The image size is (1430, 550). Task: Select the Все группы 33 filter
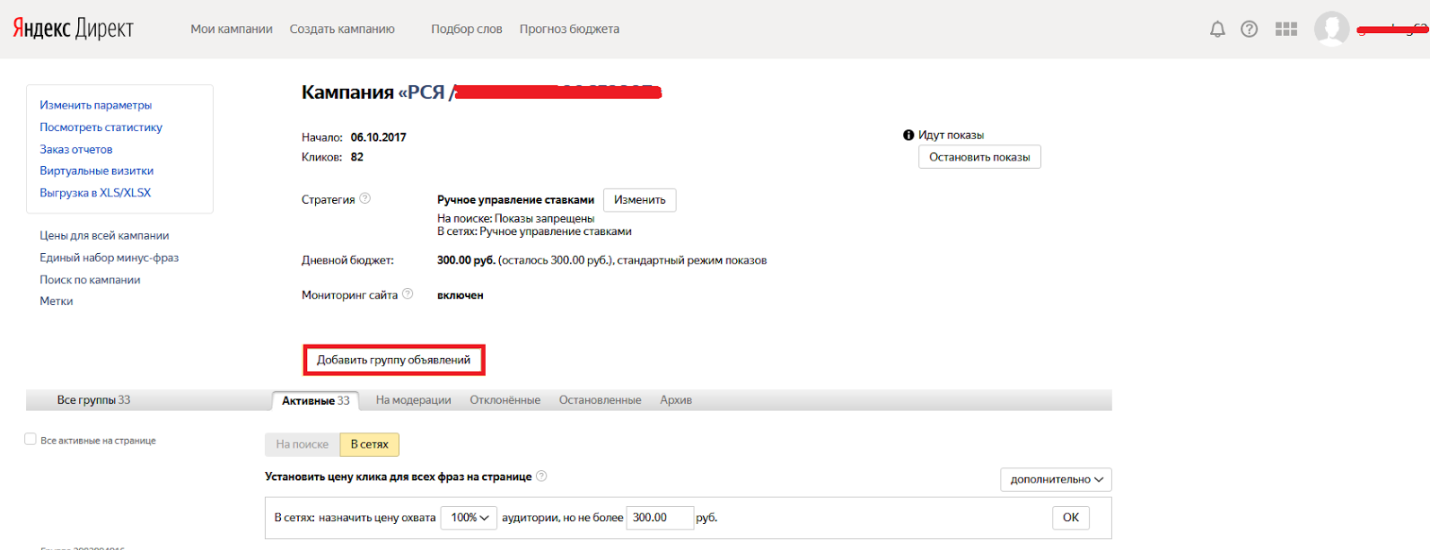click(94, 400)
